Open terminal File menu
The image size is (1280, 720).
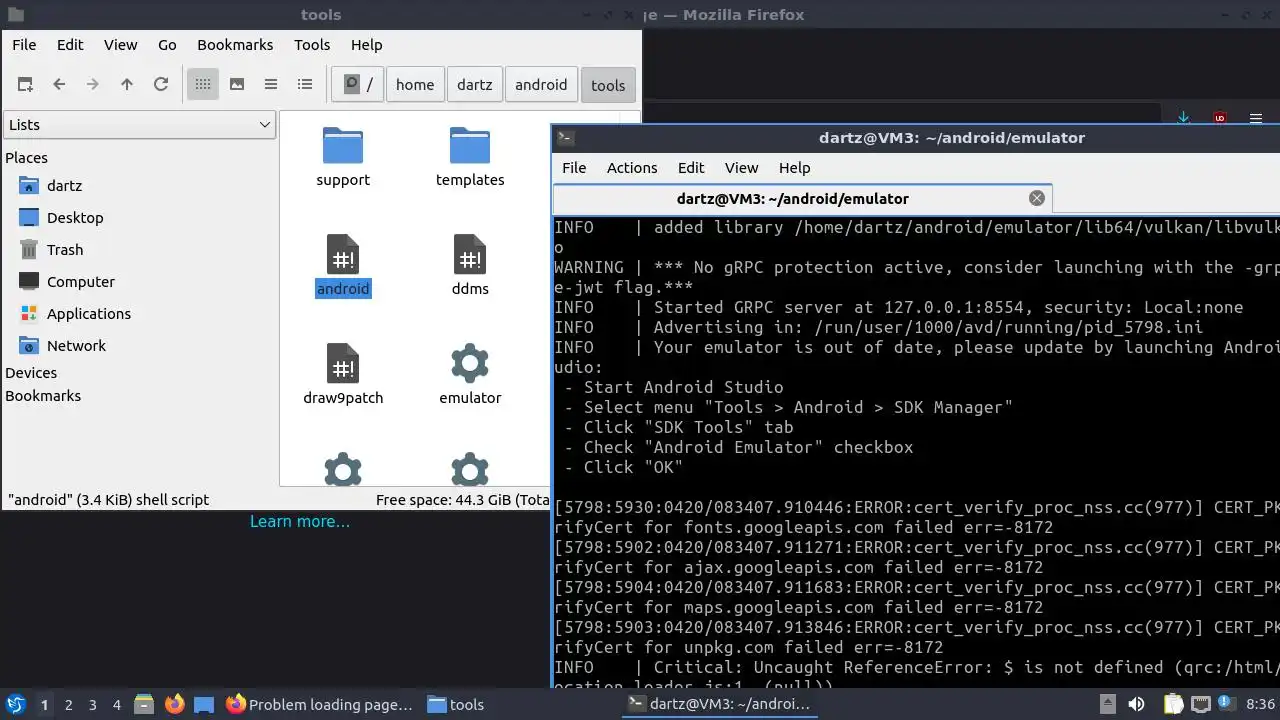574,168
